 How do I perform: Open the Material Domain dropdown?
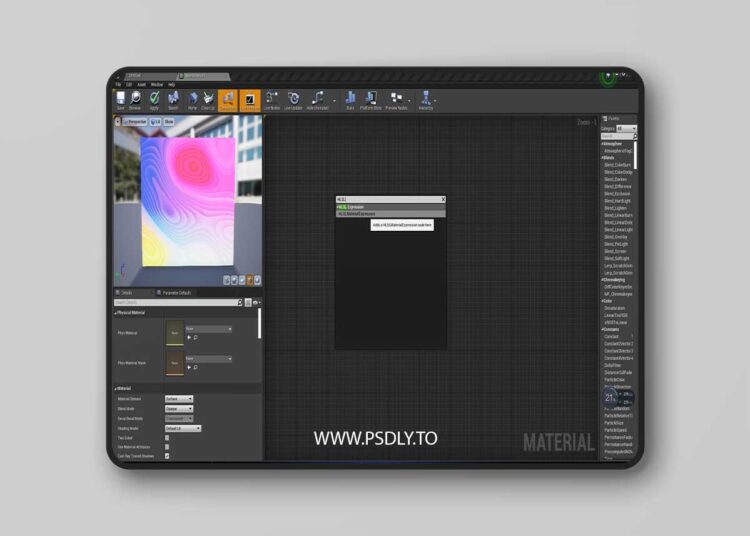click(x=179, y=399)
